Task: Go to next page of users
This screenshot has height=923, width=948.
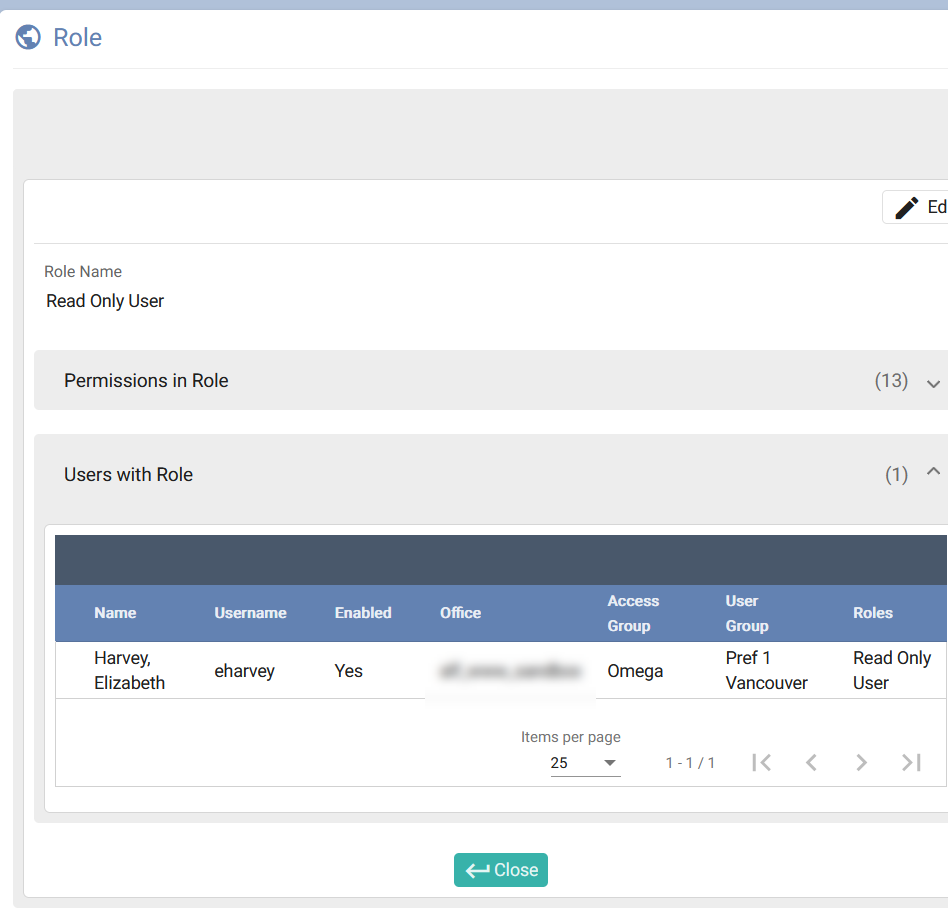Action: [x=861, y=763]
